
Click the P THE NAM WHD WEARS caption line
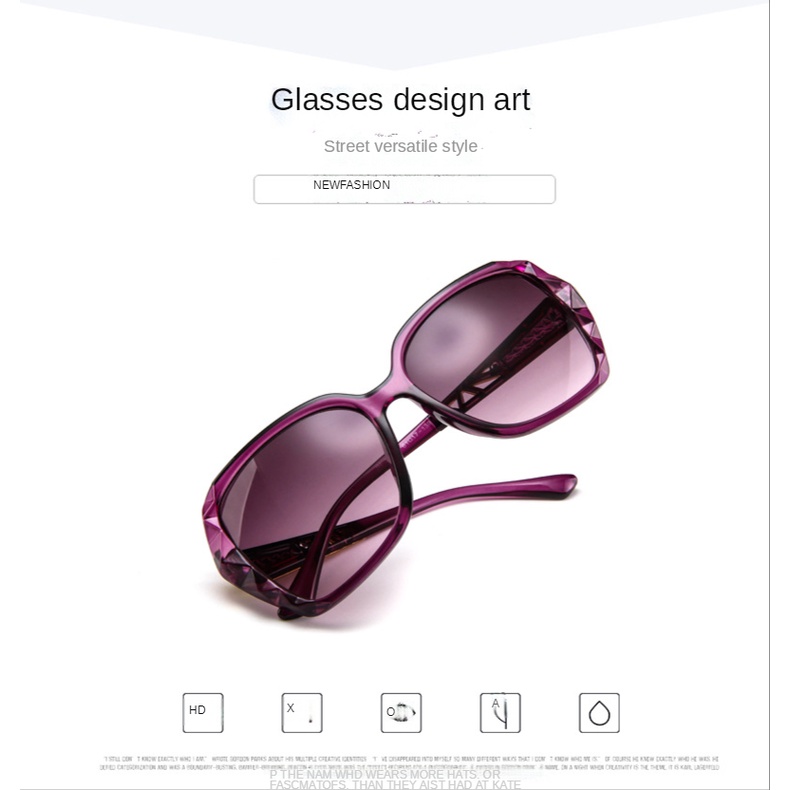point(385,774)
